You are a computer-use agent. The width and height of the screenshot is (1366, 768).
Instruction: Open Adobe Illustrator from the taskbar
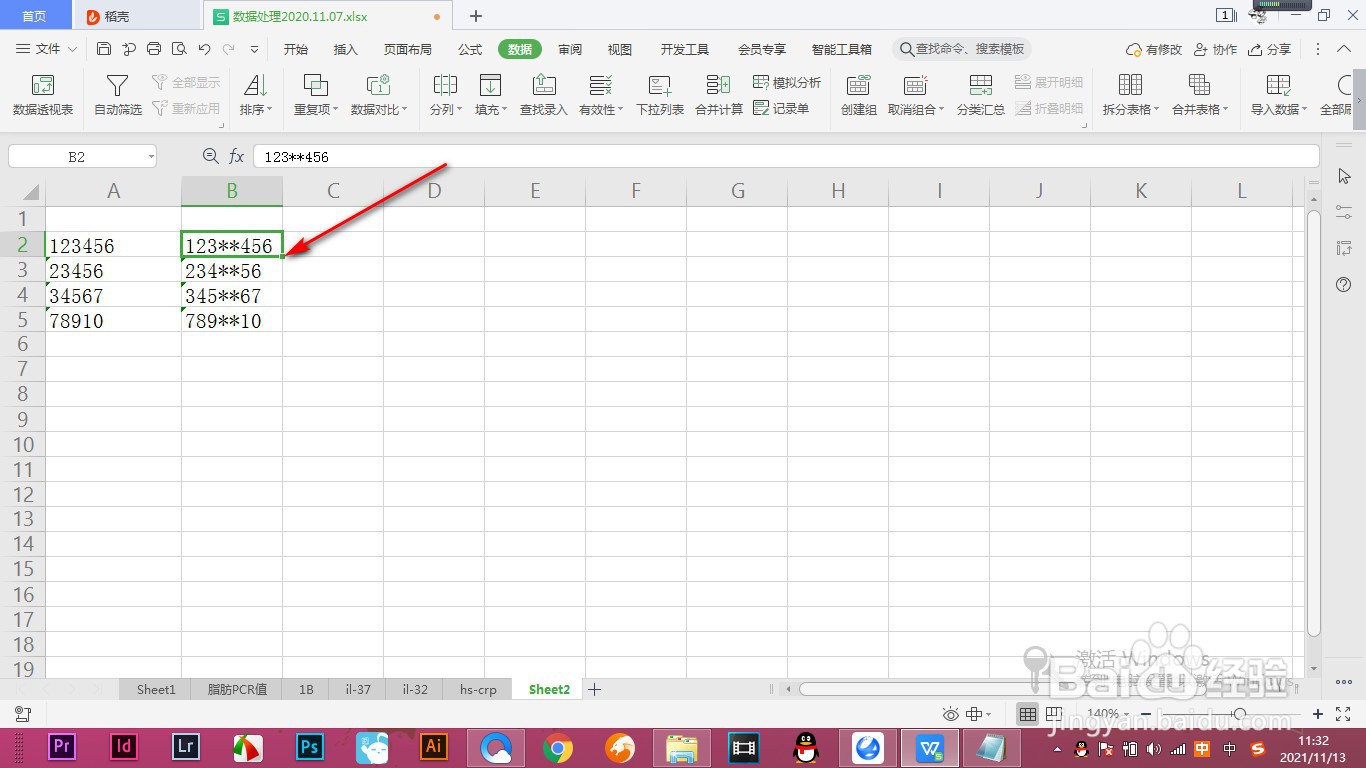pyautogui.click(x=434, y=746)
